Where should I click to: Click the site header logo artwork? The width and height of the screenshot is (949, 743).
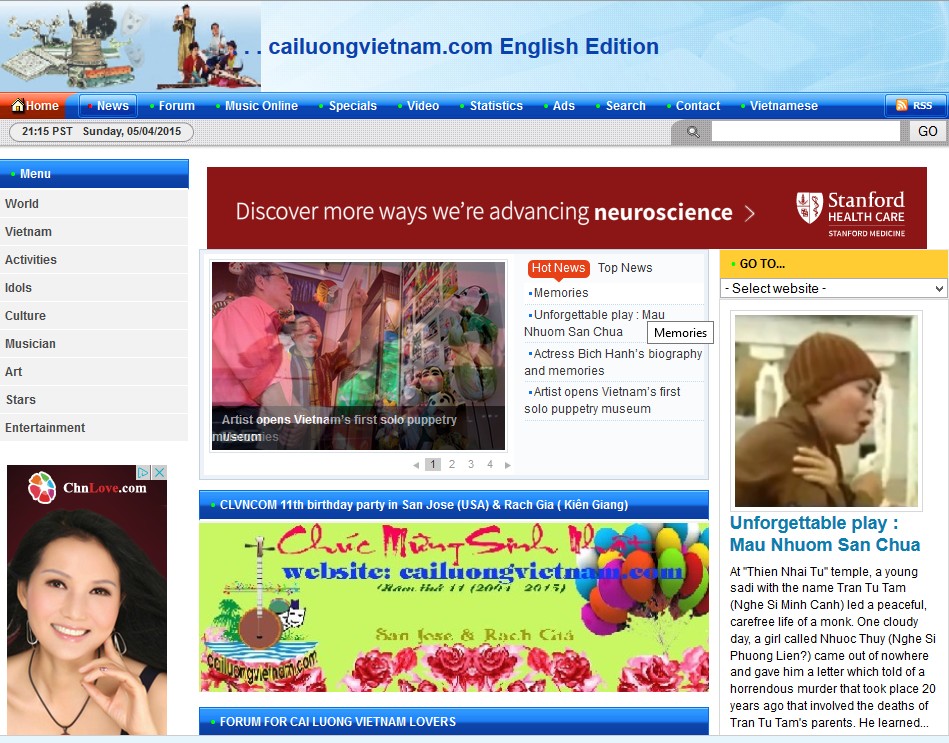point(131,46)
